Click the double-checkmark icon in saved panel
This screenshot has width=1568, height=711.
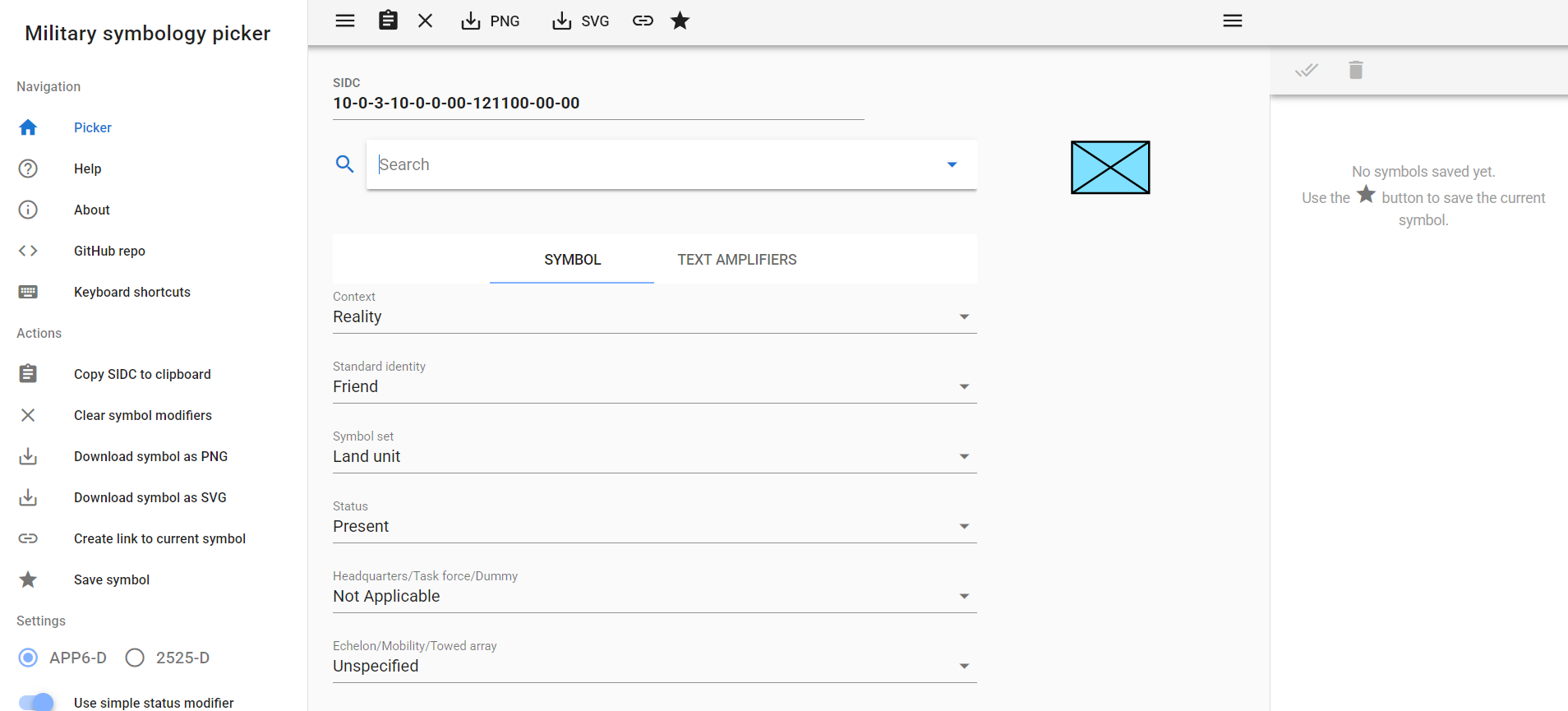click(x=1307, y=70)
